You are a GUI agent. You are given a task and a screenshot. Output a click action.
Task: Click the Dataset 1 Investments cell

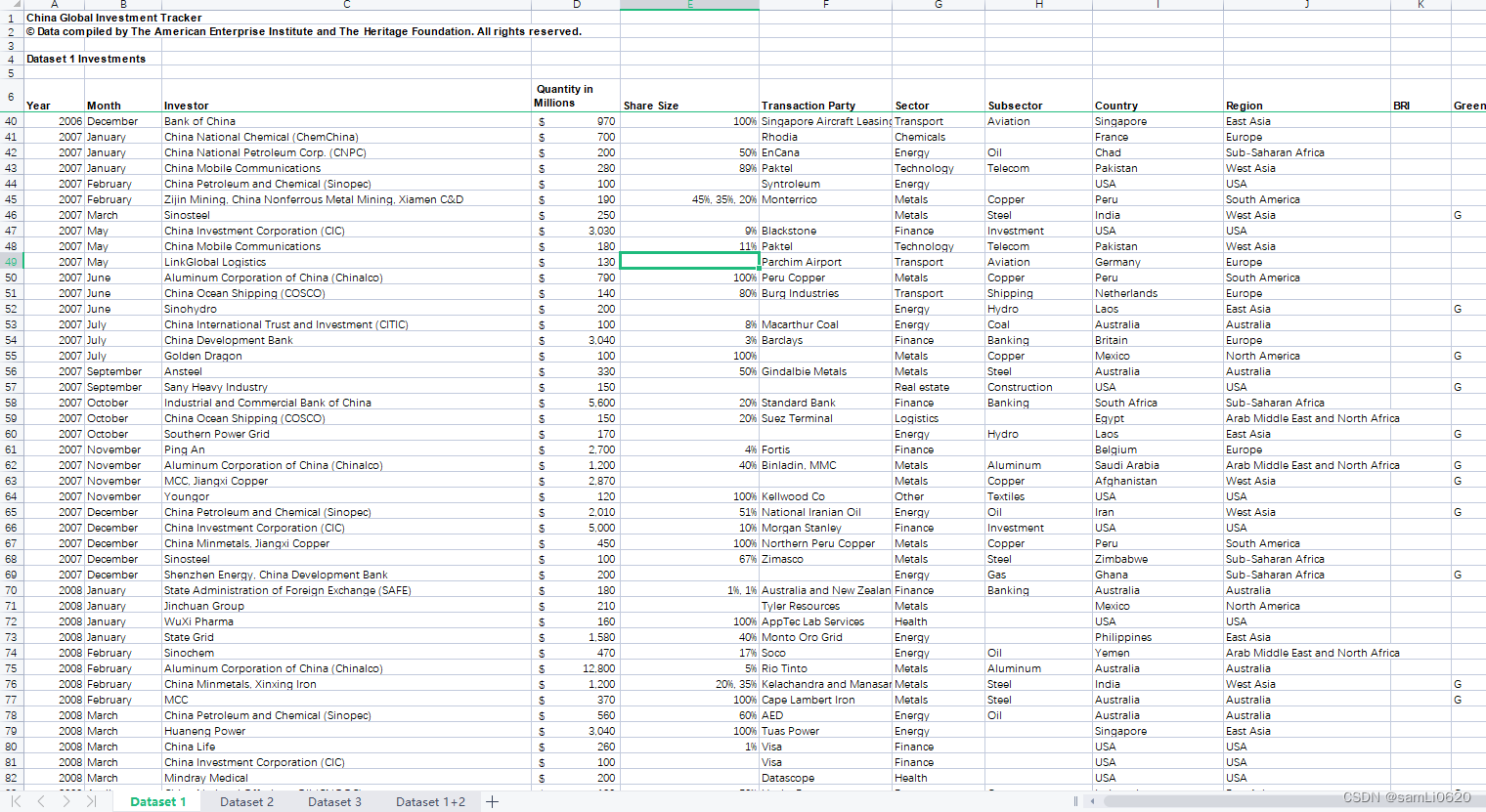pyautogui.click(x=86, y=59)
